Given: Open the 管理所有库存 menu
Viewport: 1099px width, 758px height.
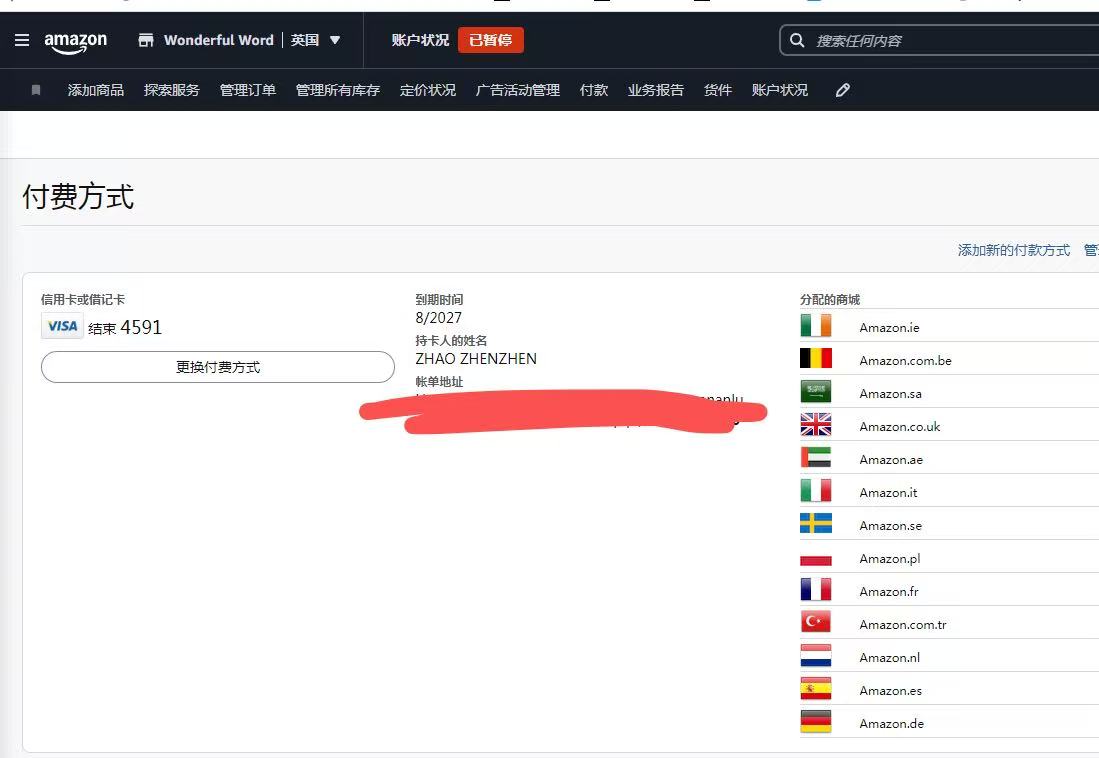Looking at the screenshot, I should 338,90.
